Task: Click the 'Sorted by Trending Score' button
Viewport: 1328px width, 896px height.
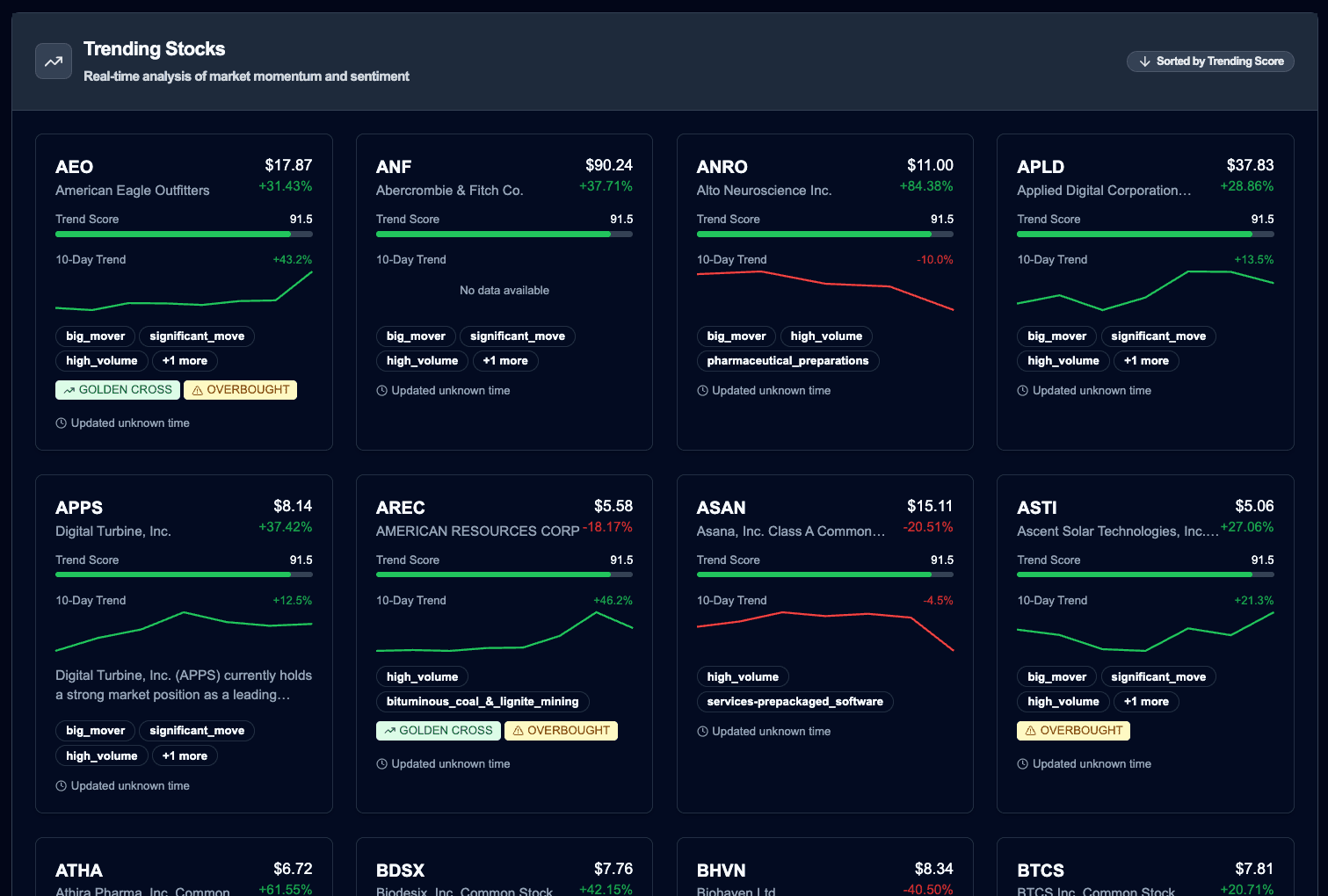Action: (1210, 61)
